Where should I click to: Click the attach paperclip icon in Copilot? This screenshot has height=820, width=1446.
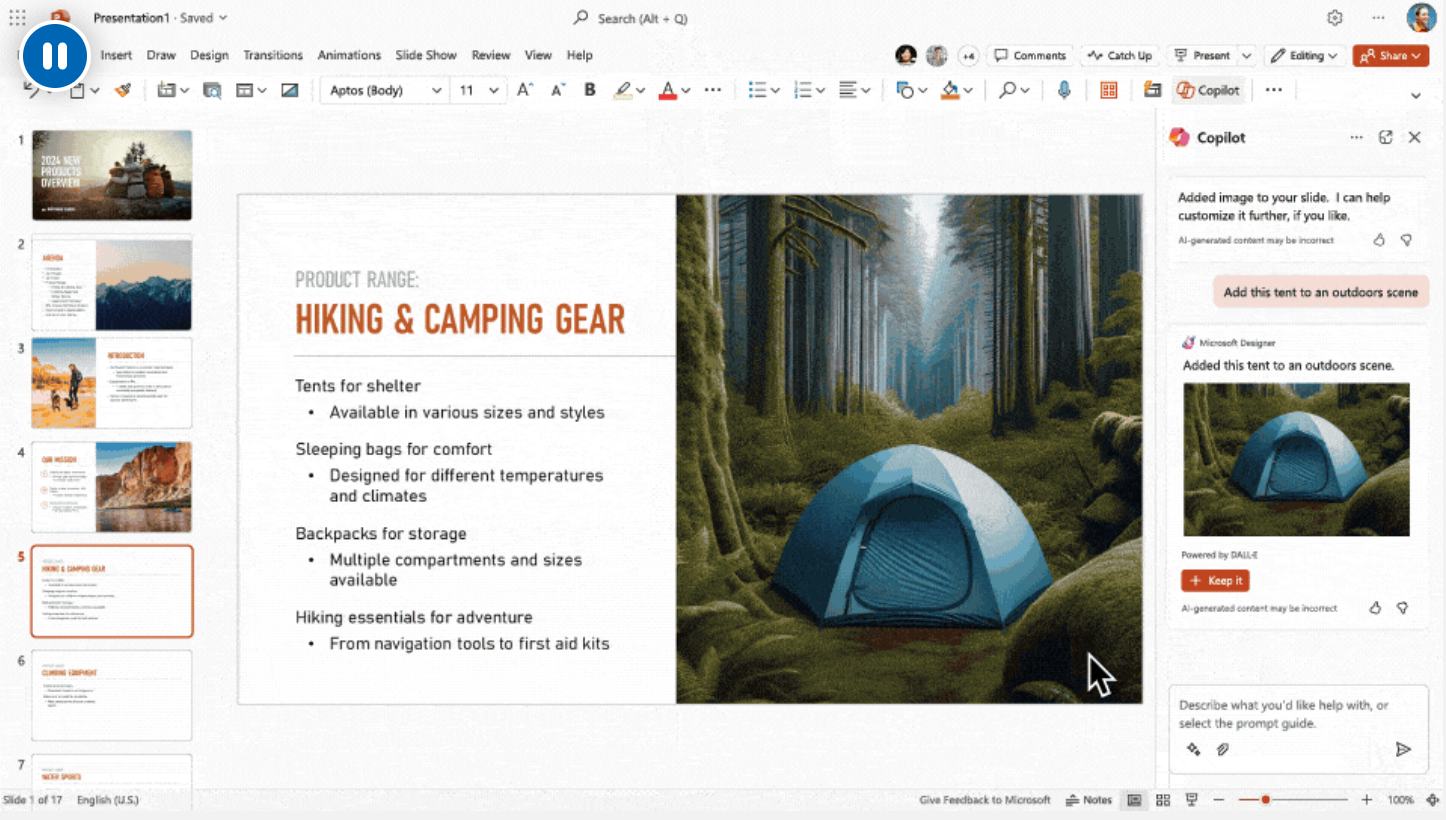(x=1222, y=749)
